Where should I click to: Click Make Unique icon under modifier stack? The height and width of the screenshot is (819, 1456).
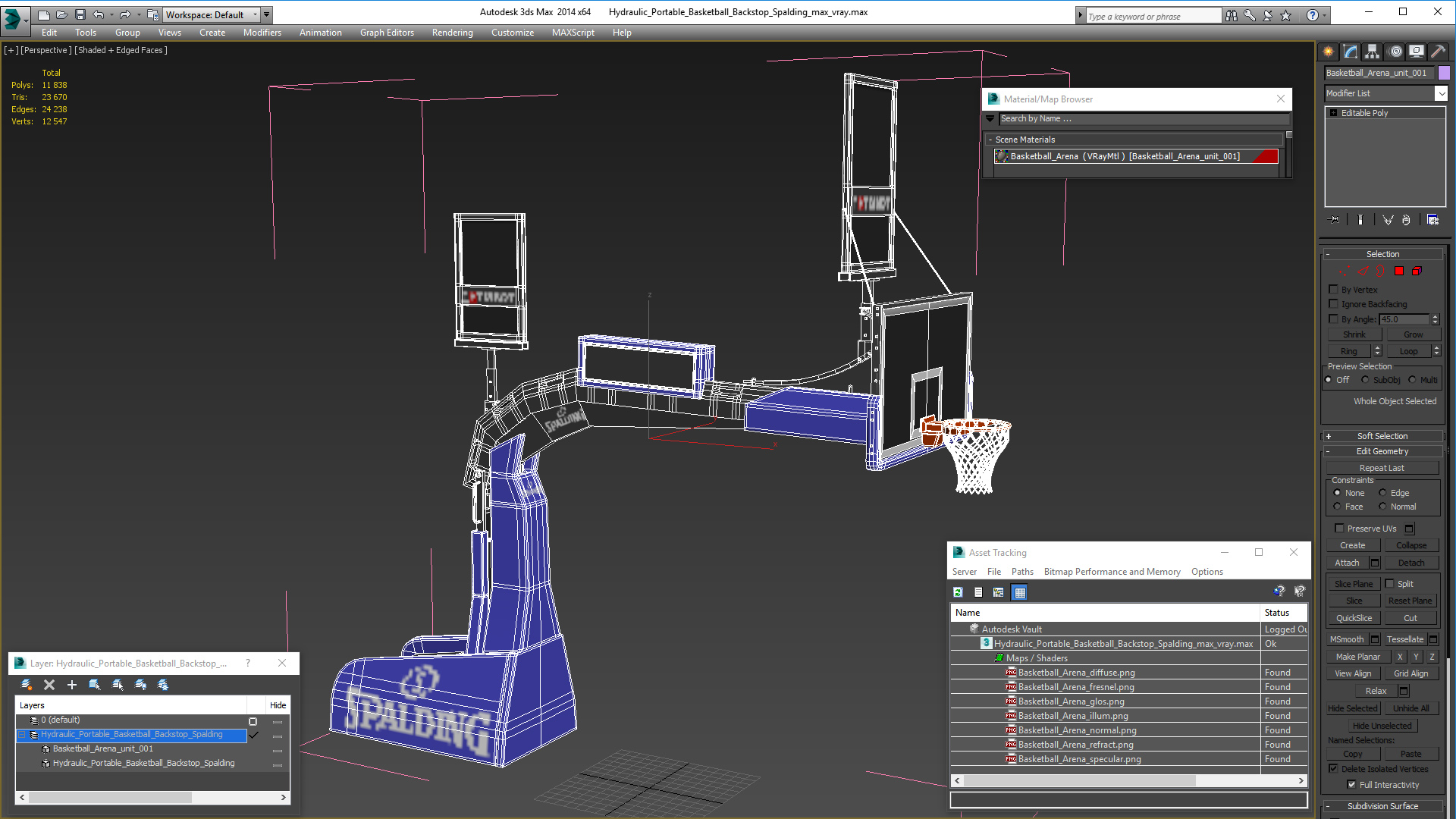[1388, 220]
